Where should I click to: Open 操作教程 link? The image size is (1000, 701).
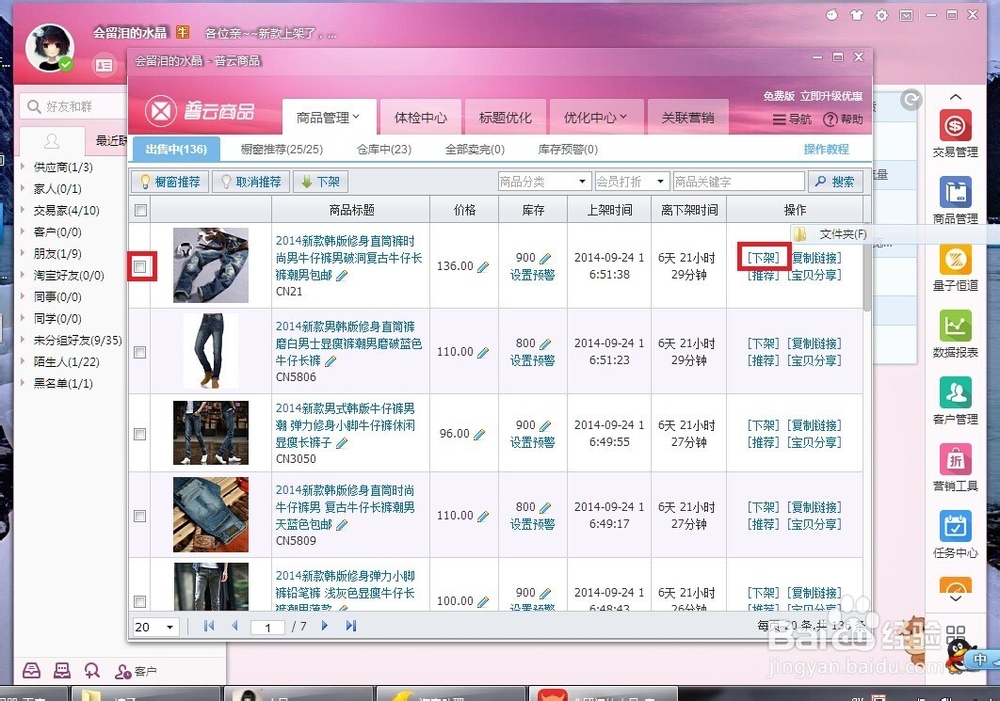(826, 149)
